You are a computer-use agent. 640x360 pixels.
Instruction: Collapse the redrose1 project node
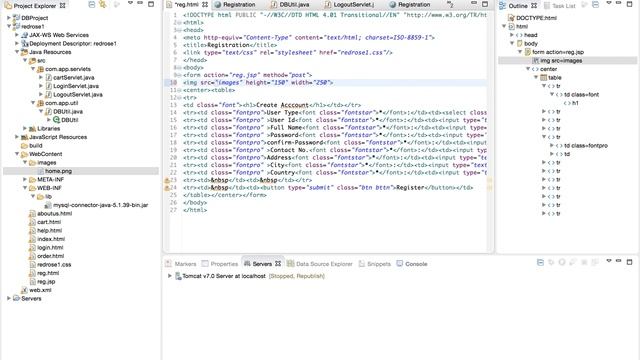(9, 26)
